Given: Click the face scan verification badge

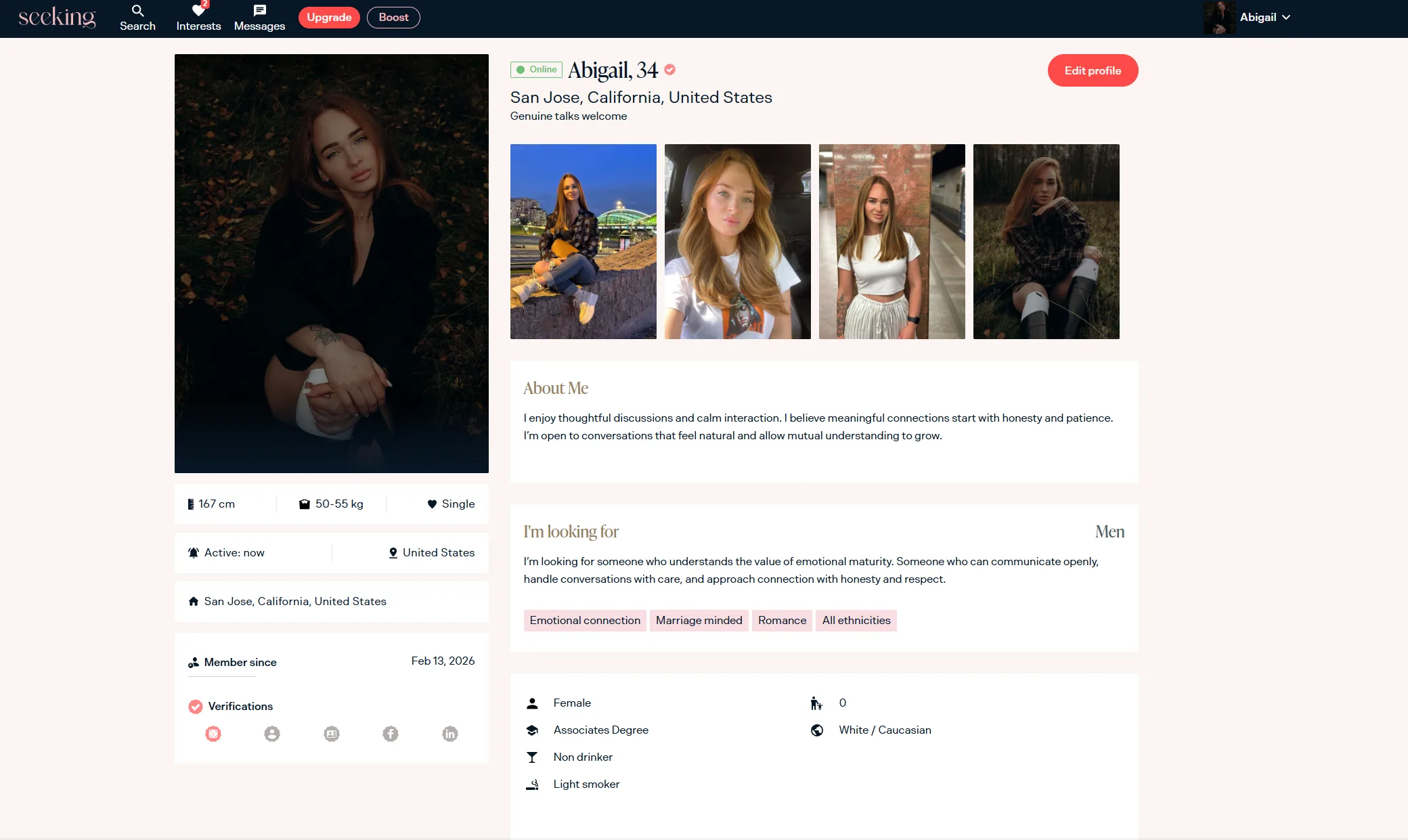Looking at the screenshot, I should [x=213, y=734].
